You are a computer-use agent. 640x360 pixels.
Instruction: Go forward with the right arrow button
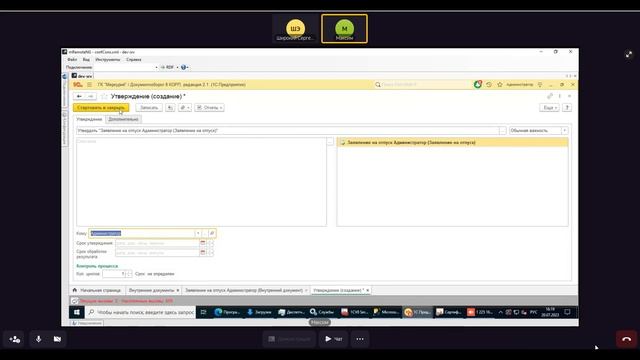point(91,96)
